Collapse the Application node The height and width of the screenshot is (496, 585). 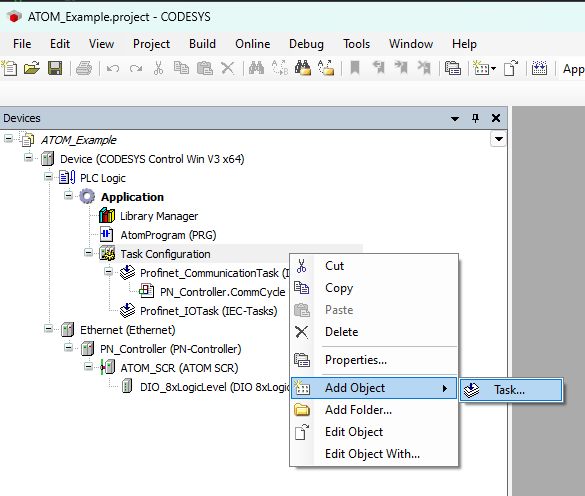pyautogui.click(x=68, y=196)
